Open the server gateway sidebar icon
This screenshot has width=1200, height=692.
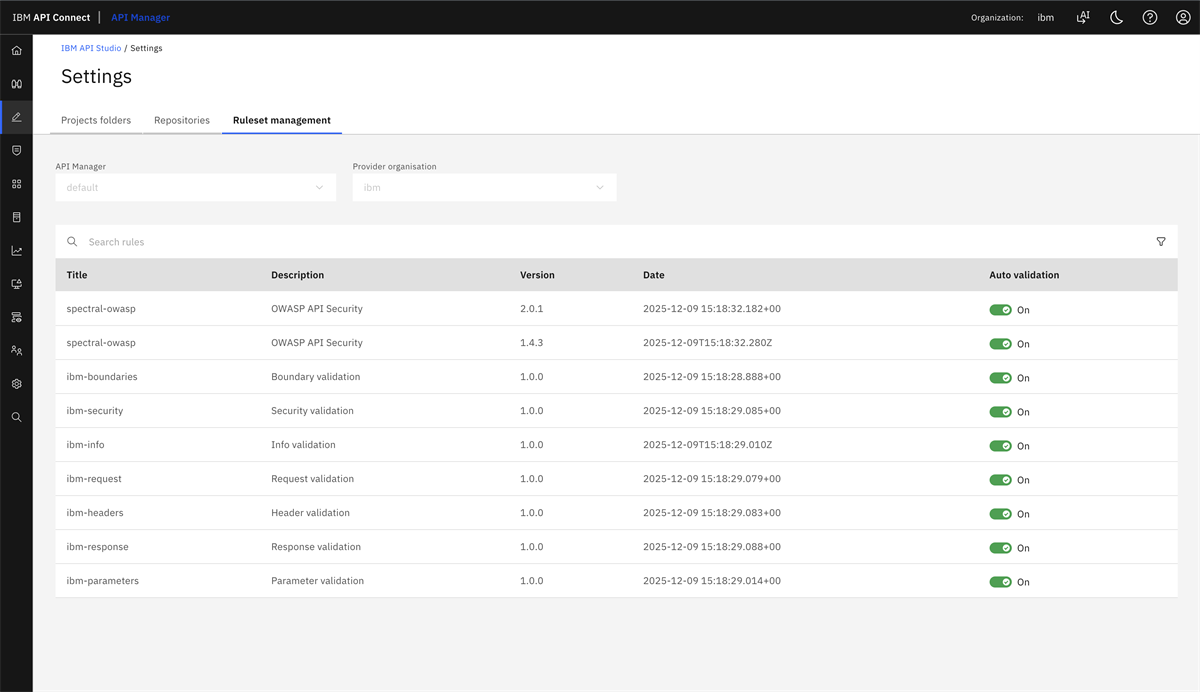click(x=16, y=317)
